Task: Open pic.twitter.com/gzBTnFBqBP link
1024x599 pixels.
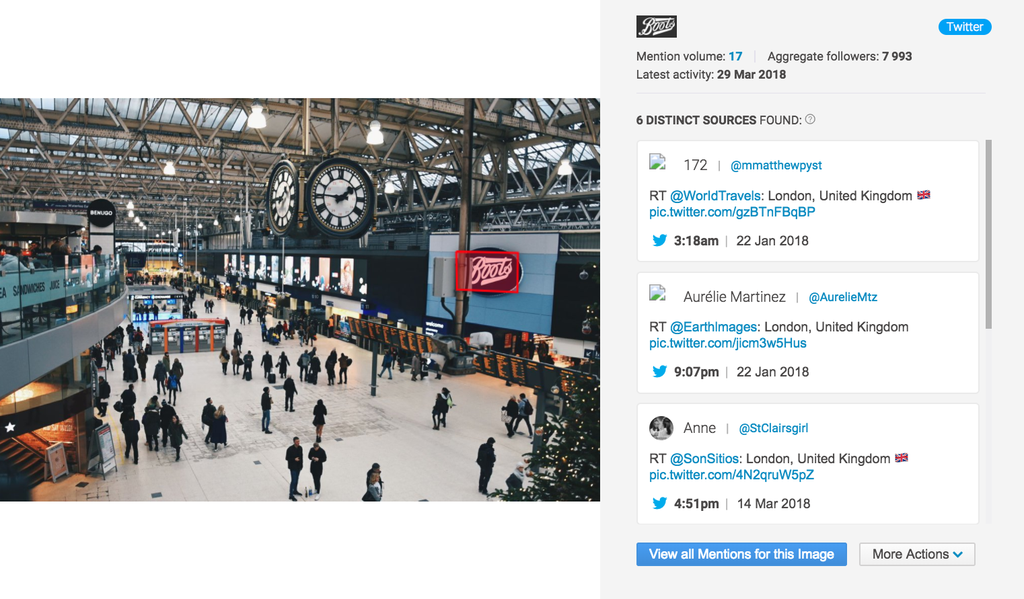Action: pos(732,212)
